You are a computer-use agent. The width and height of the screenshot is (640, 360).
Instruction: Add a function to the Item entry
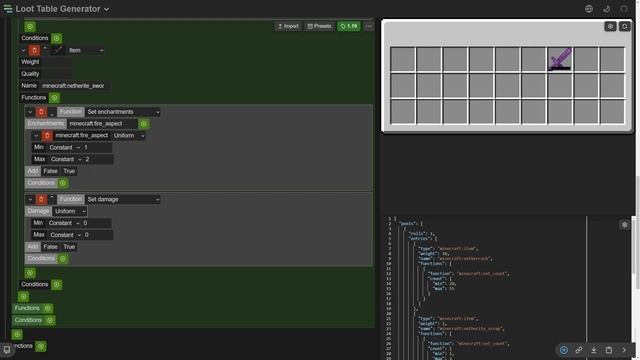[x=54, y=98]
